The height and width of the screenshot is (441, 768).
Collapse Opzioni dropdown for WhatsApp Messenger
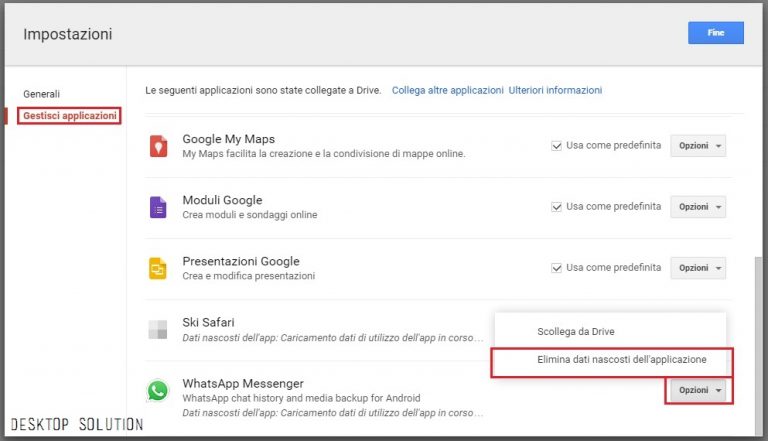coord(698,390)
